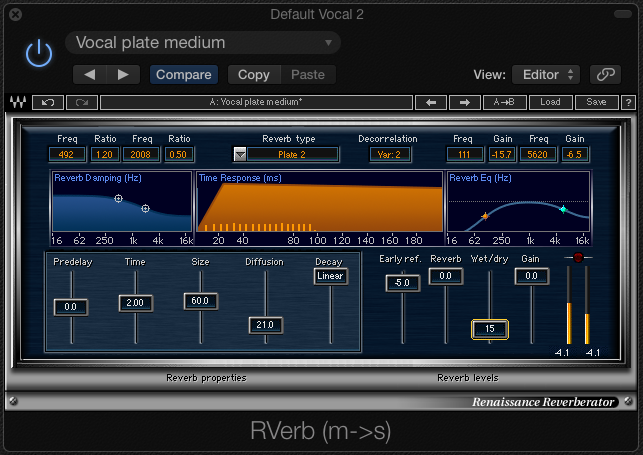Toggle the Decay Linear button
Screen dimensions: 643x455
point(331,276)
